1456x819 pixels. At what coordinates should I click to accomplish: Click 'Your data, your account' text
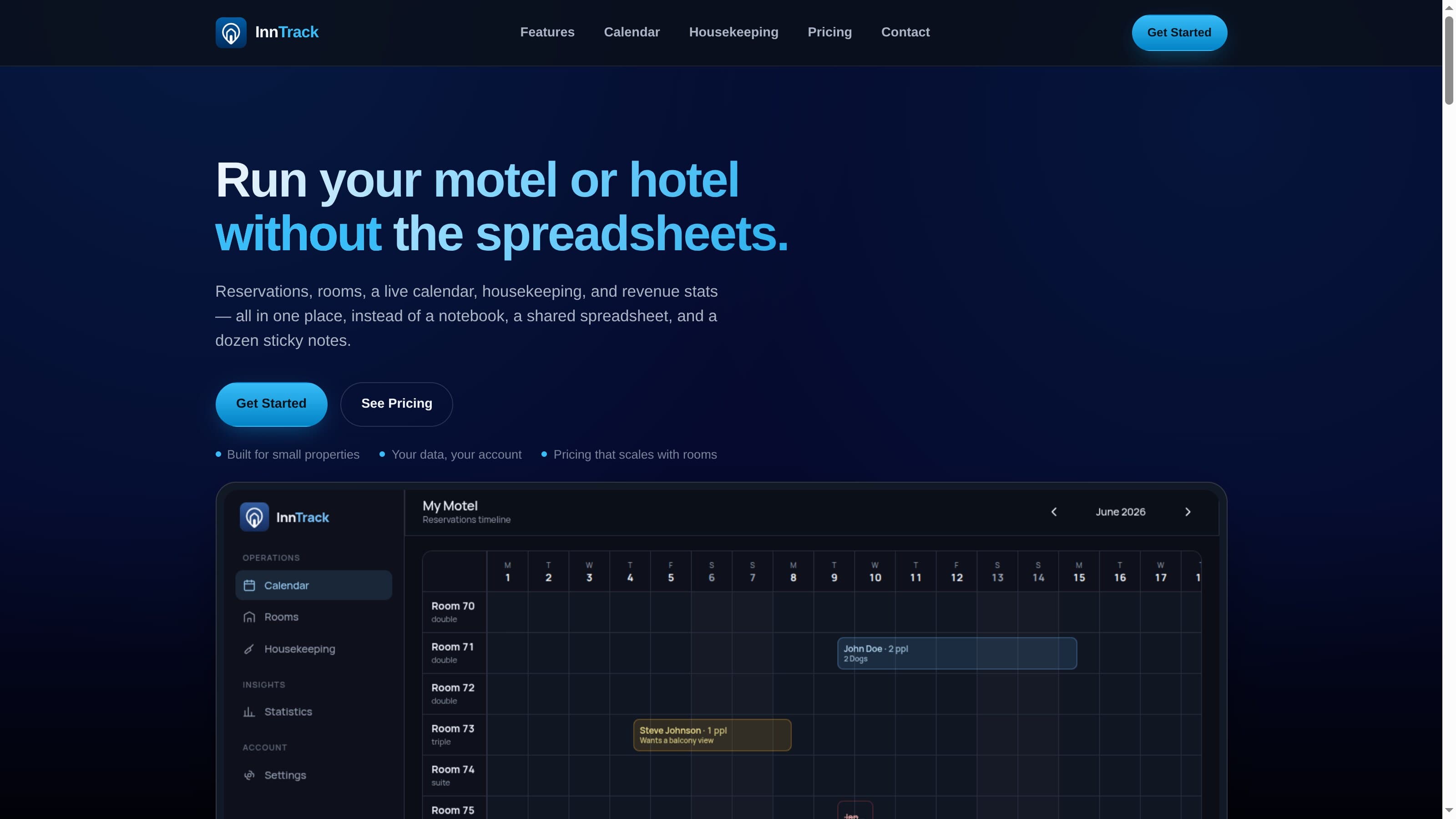point(456,455)
